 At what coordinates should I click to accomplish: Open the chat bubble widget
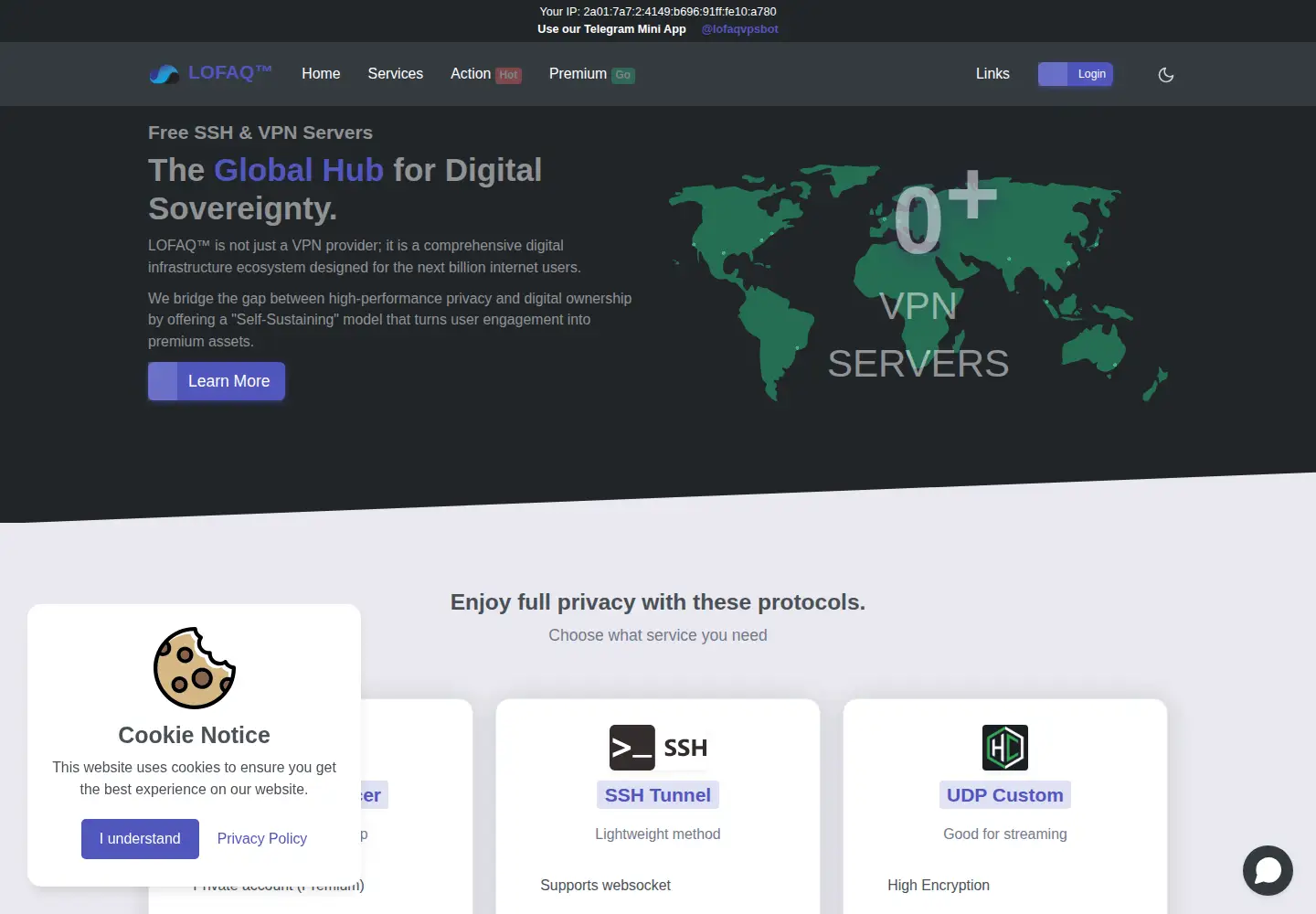coord(1268,870)
